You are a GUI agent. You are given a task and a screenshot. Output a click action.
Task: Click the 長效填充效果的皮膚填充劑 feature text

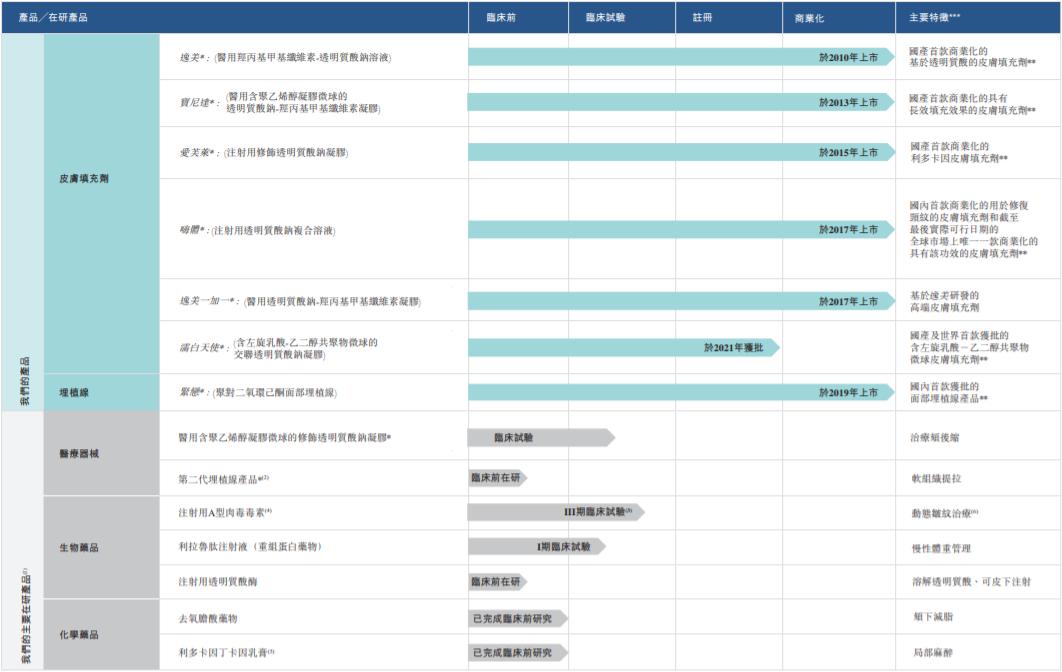(972, 110)
